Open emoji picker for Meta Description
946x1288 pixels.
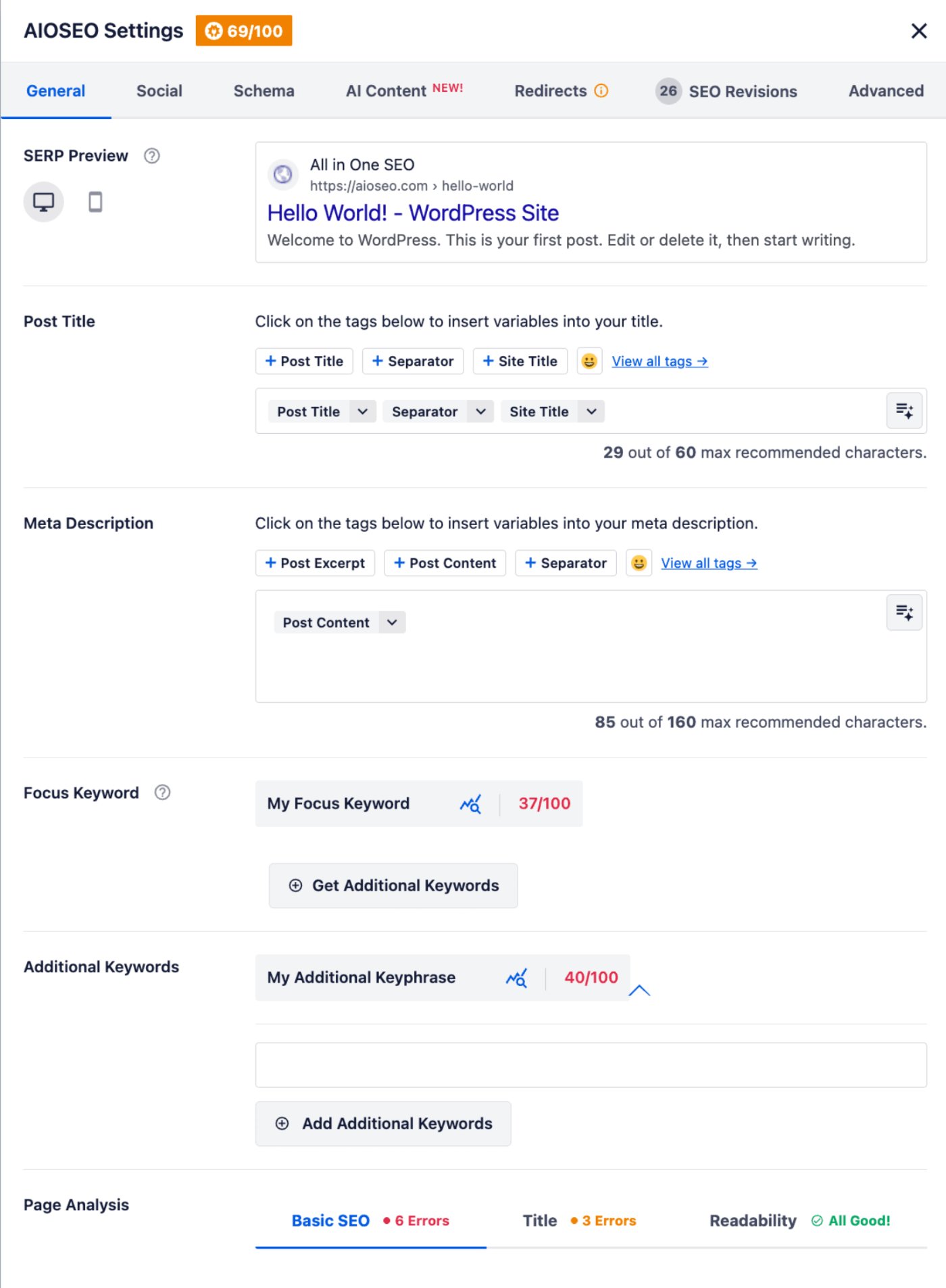tap(638, 563)
